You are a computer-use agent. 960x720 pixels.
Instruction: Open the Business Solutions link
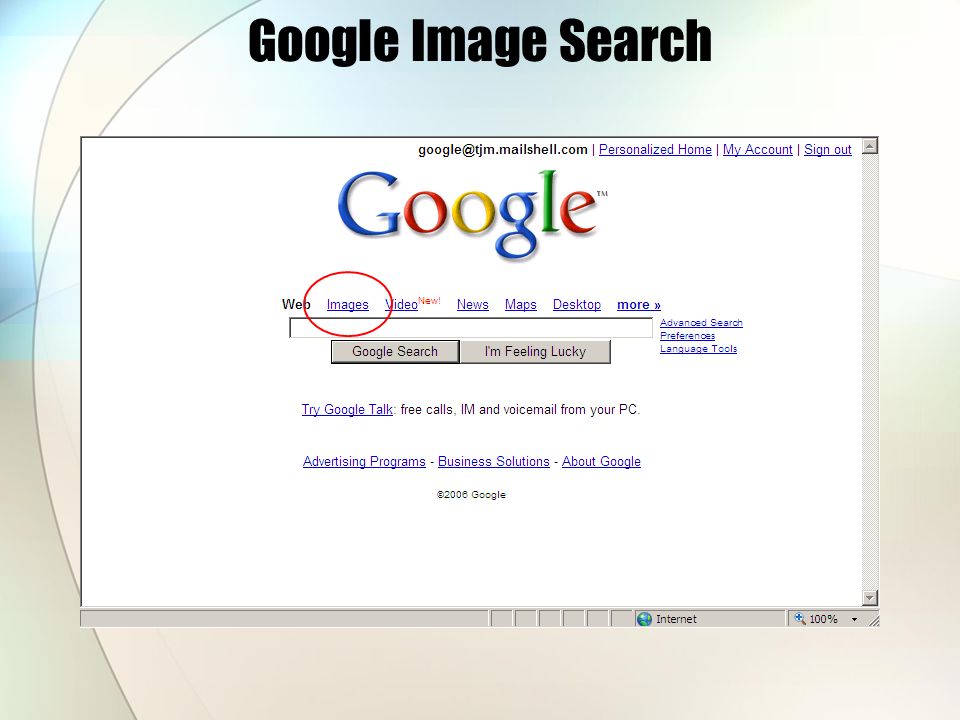(493, 461)
